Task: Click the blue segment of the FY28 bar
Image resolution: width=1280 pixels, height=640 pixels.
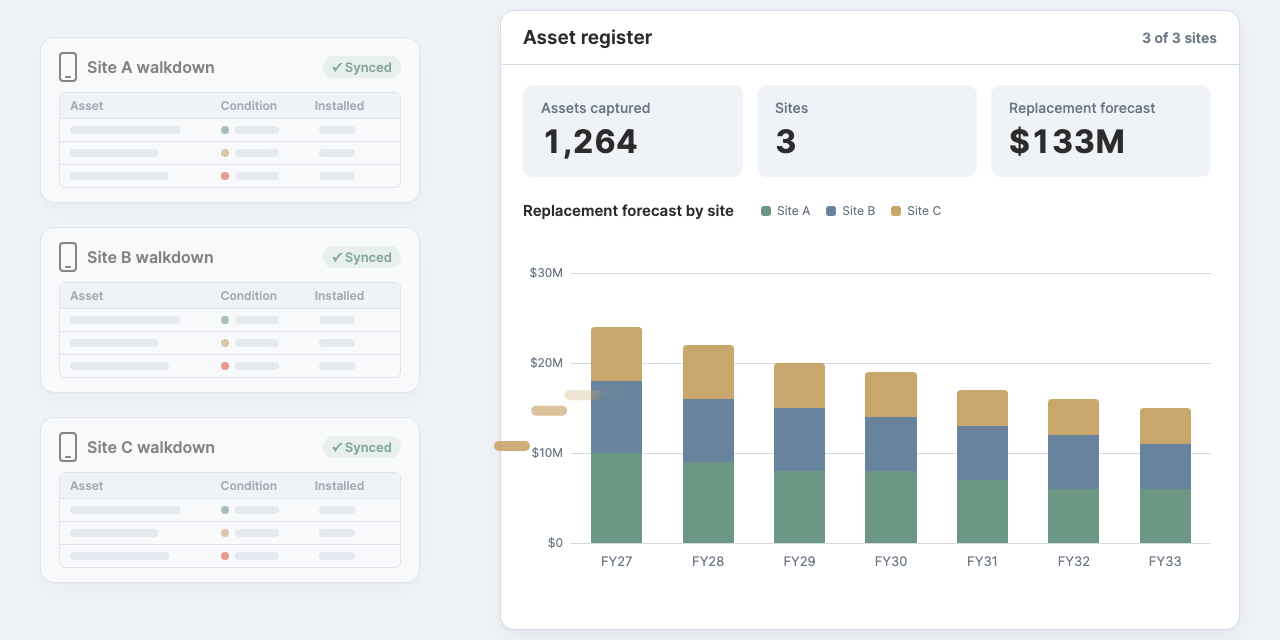Action: 708,430
